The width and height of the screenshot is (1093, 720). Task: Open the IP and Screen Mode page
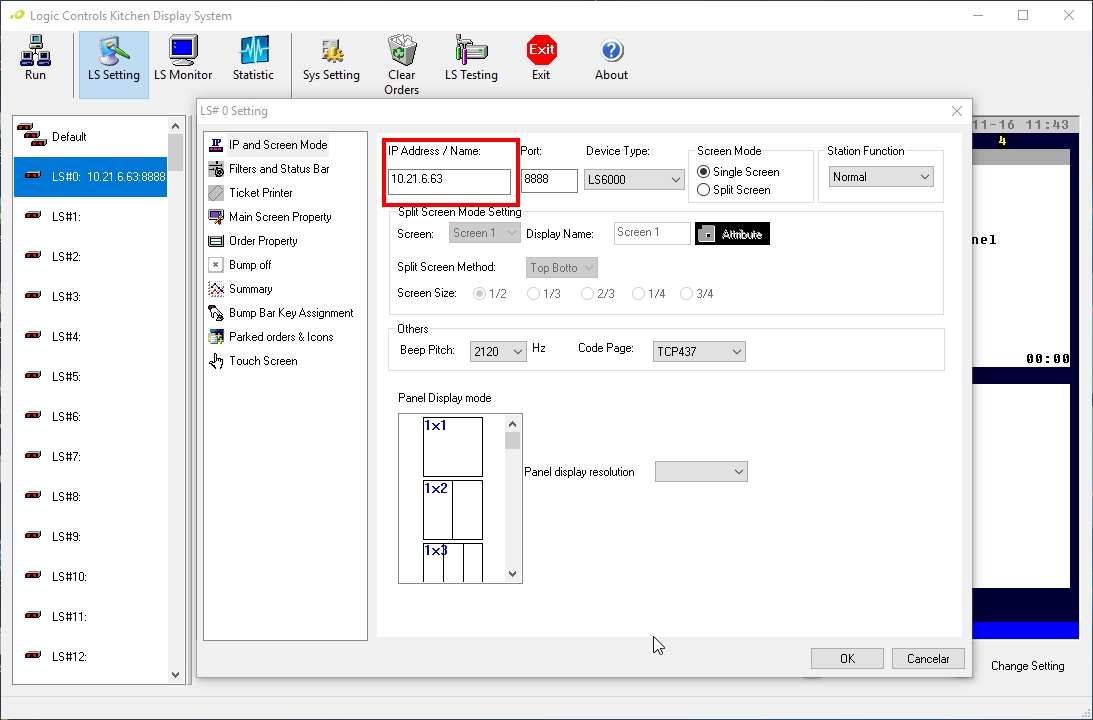pyautogui.click(x=268, y=145)
